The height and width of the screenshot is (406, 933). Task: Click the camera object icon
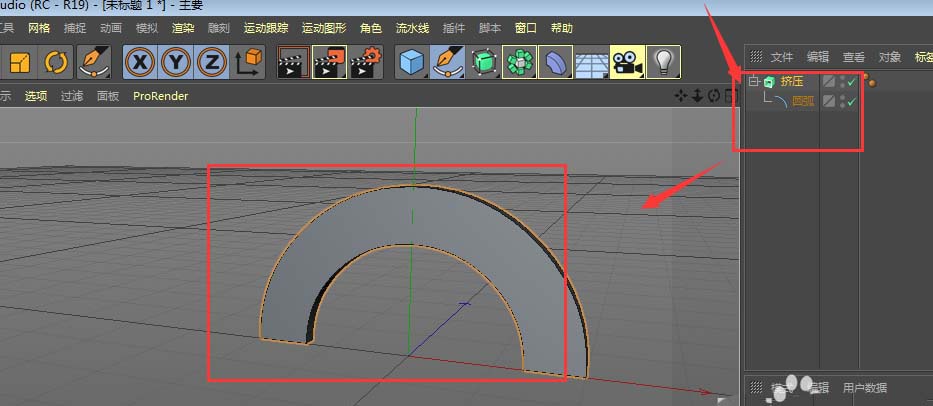[x=626, y=63]
